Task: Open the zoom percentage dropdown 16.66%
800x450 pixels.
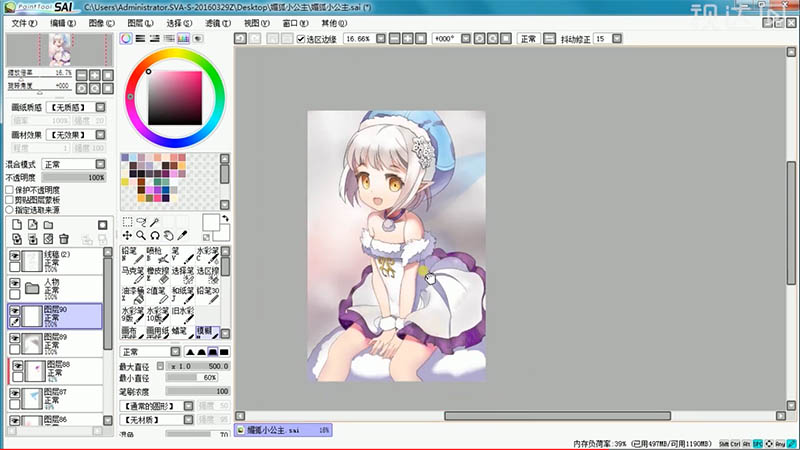Action: (381, 39)
